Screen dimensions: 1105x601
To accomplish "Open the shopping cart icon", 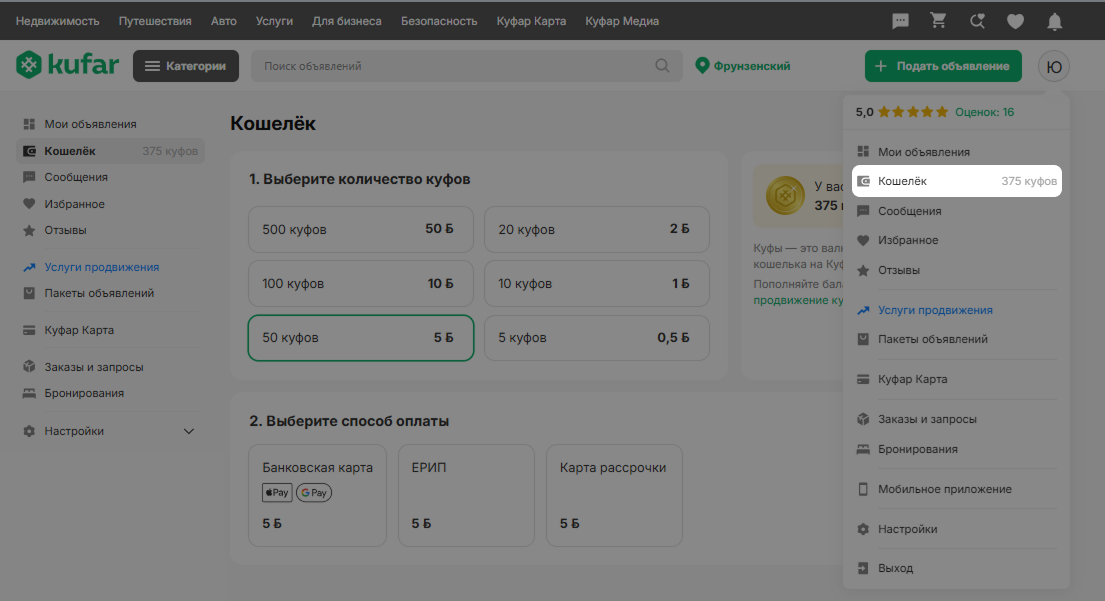I will [938, 20].
